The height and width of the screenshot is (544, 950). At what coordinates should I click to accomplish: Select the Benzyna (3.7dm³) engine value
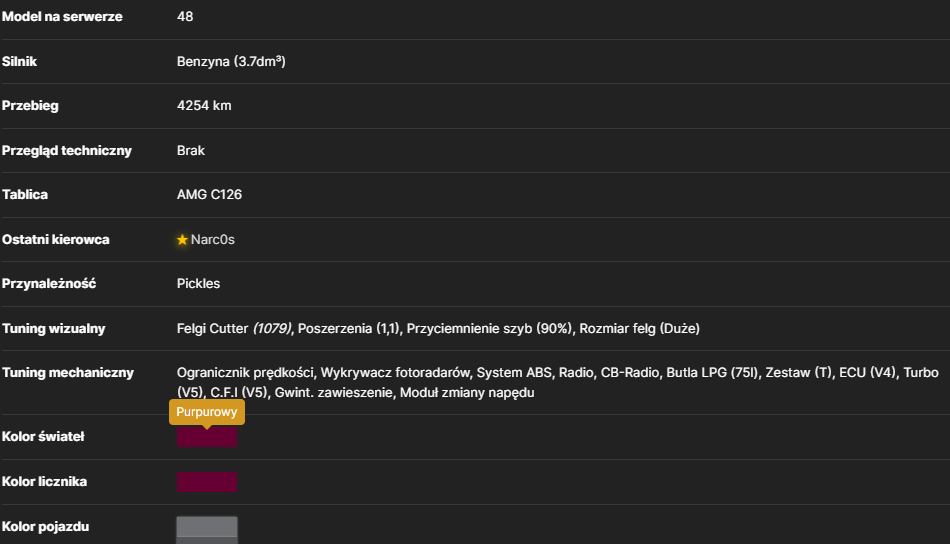pyautogui.click(x=231, y=61)
